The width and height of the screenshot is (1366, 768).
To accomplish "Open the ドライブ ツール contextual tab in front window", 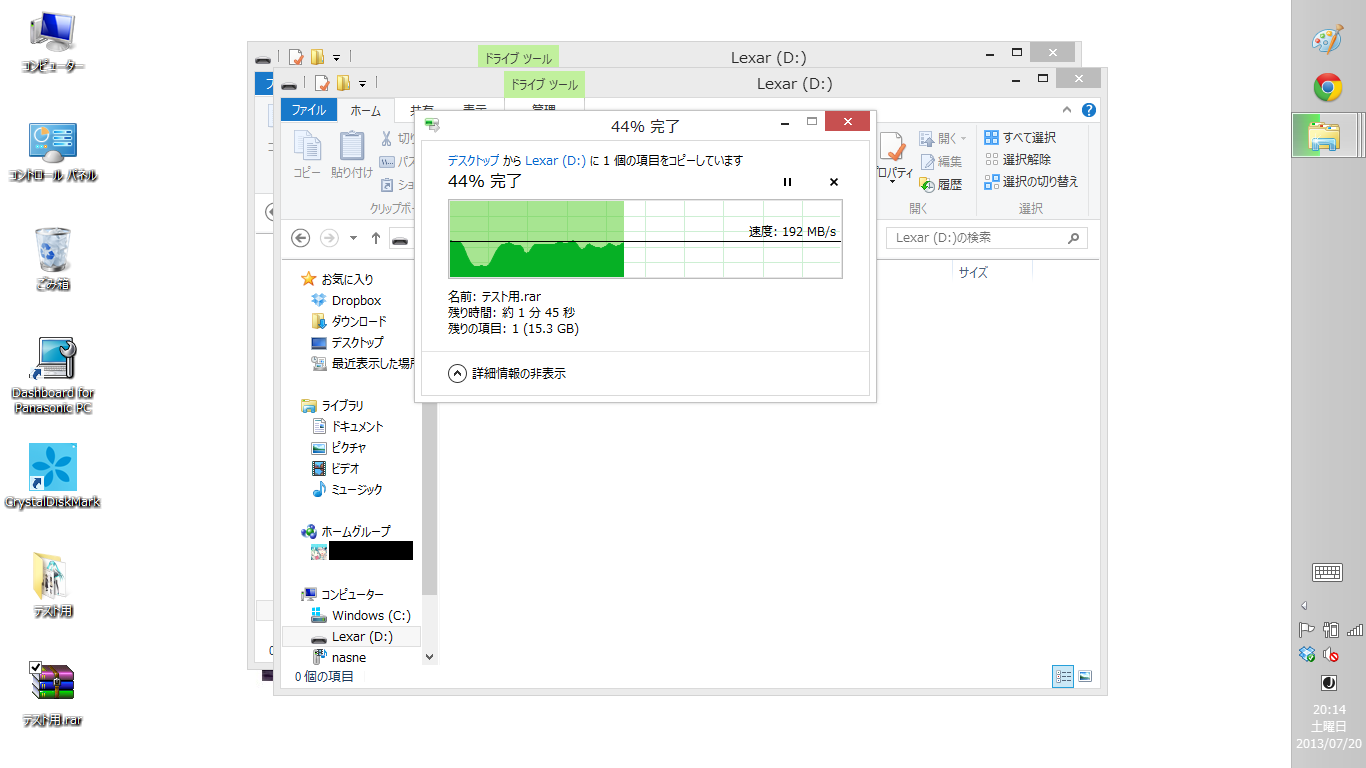I will point(545,85).
